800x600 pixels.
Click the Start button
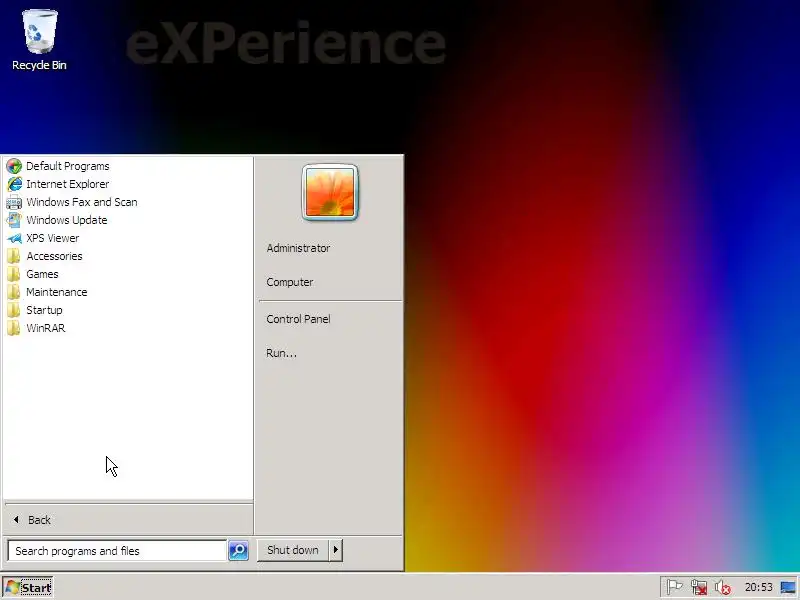point(28,587)
